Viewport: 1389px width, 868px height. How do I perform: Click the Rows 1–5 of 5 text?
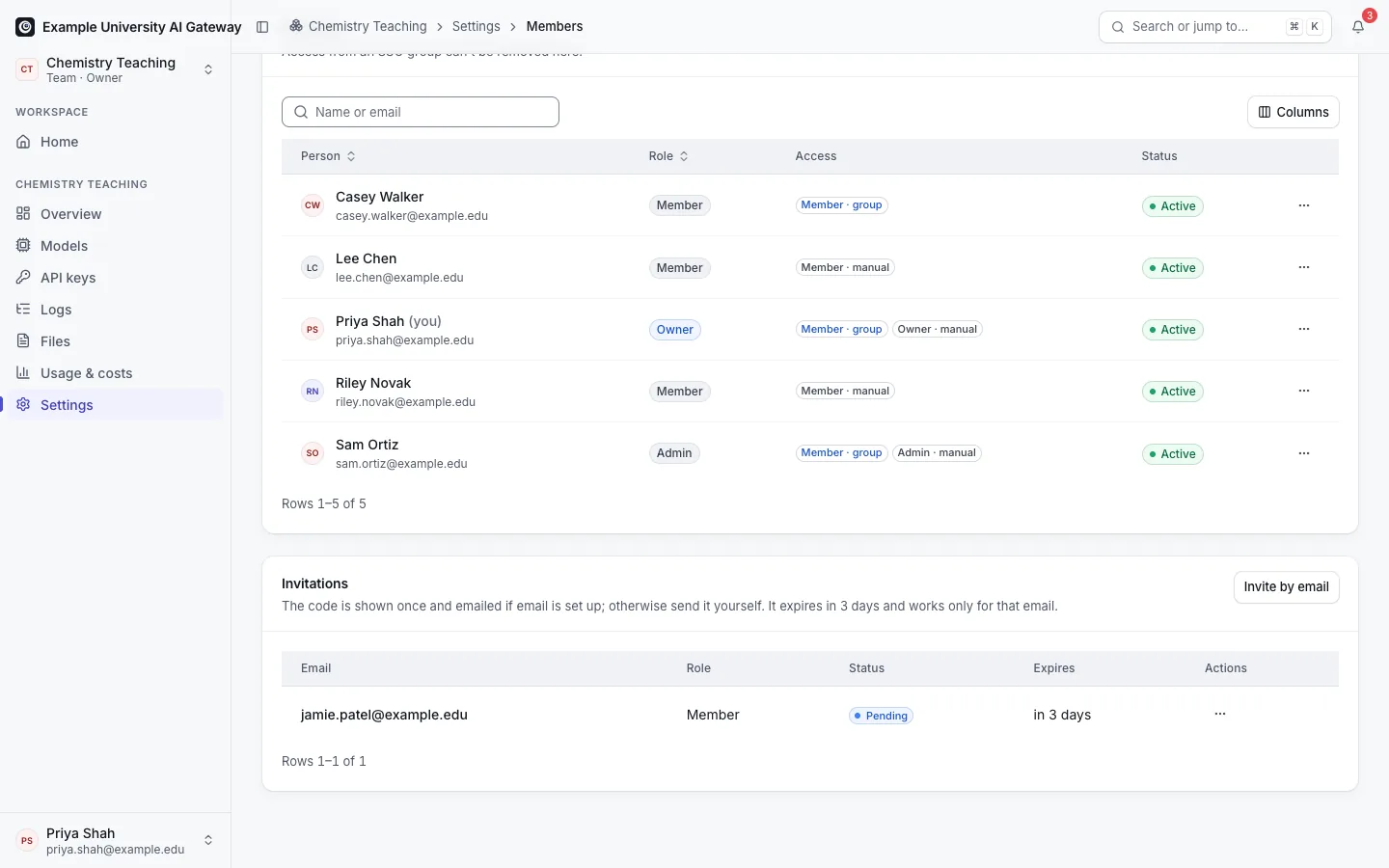point(324,503)
